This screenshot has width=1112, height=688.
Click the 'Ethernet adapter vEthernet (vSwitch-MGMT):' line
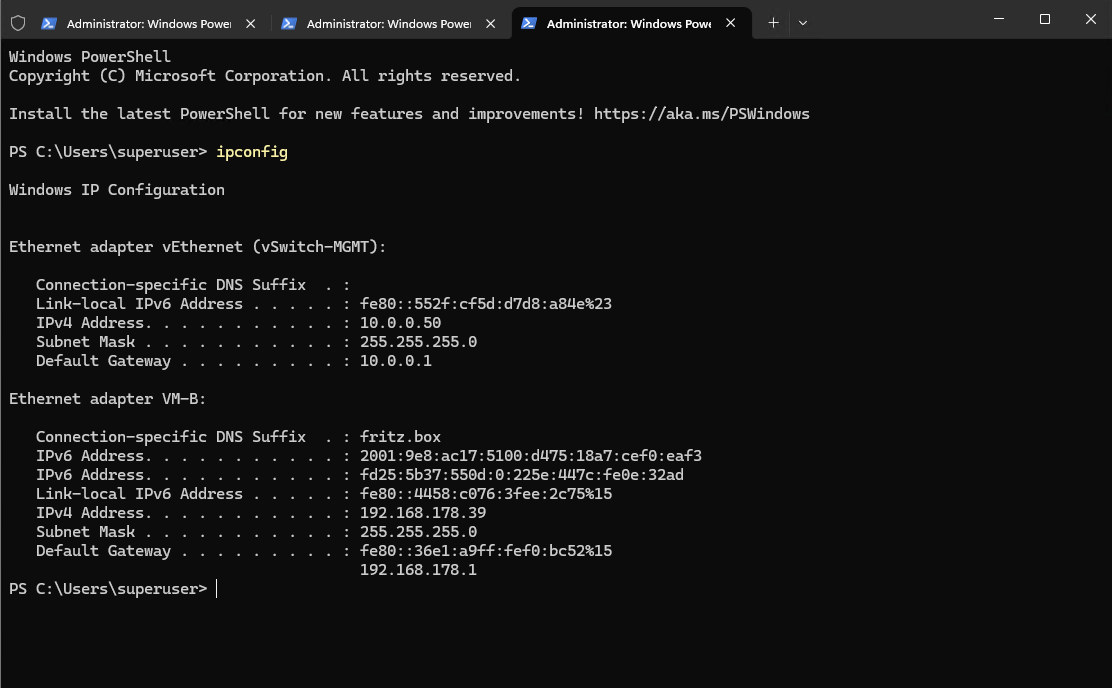click(197, 247)
